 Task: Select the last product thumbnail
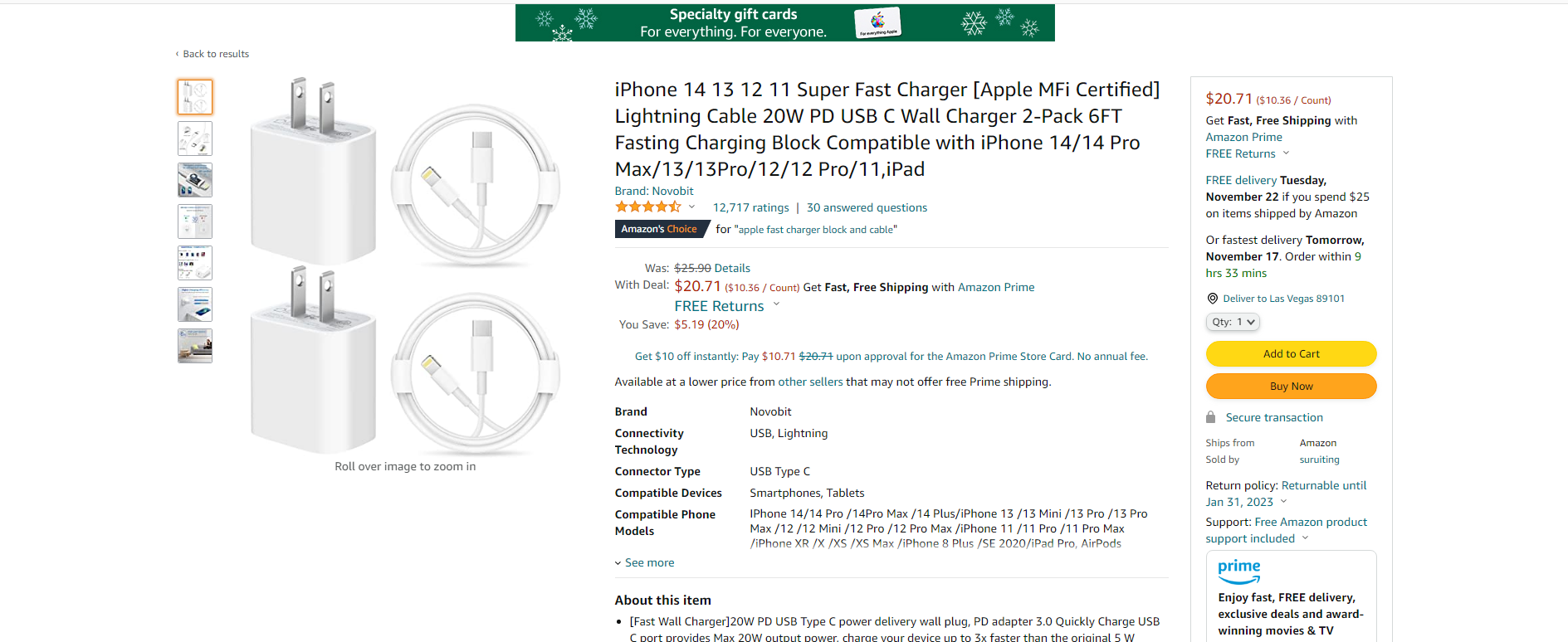[195, 346]
